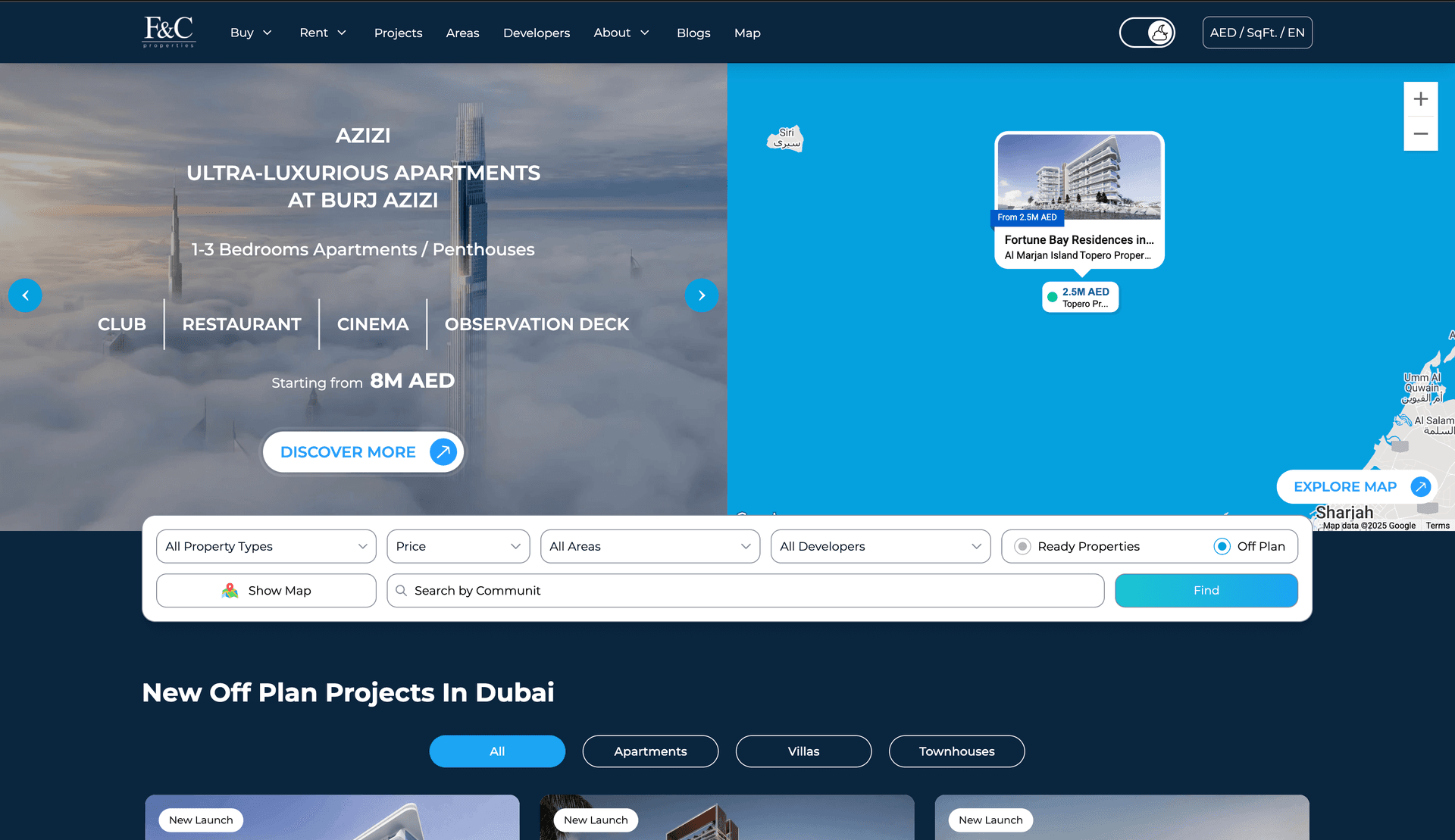
Task: Open the All Developers dropdown
Action: 880,546
